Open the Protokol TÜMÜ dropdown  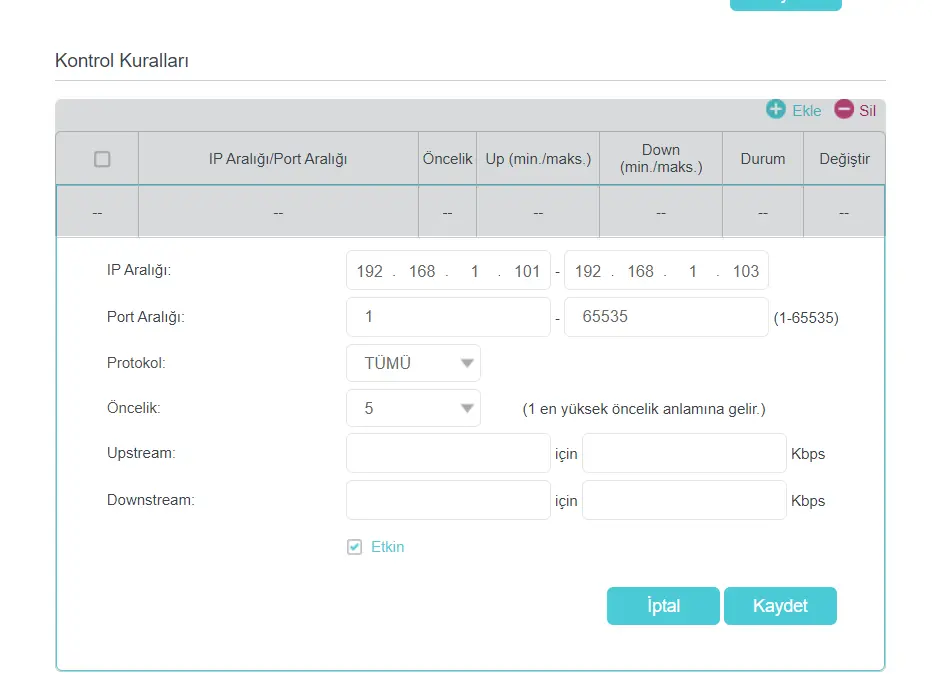pos(414,363)
